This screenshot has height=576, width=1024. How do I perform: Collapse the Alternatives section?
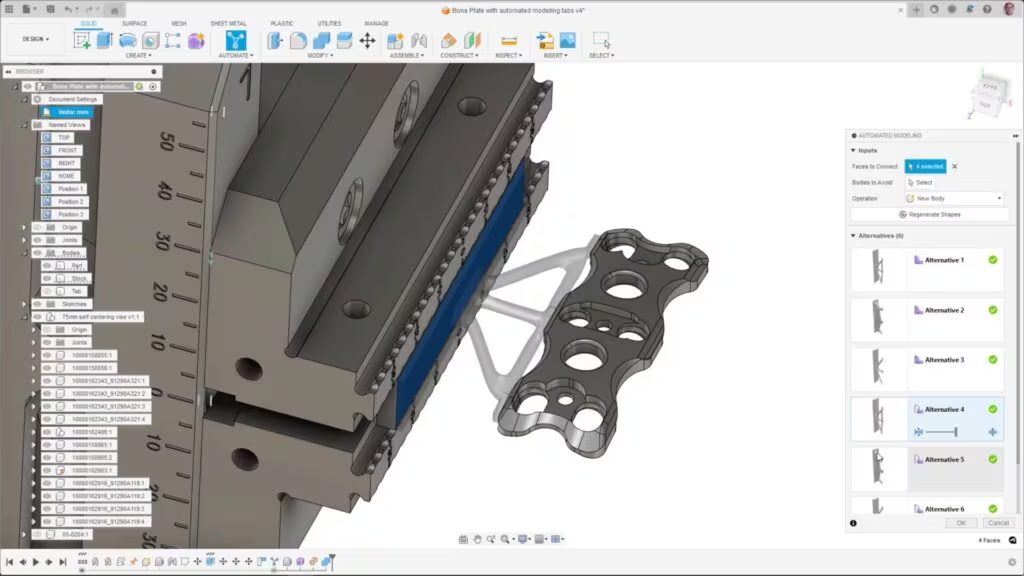(851, 235)
